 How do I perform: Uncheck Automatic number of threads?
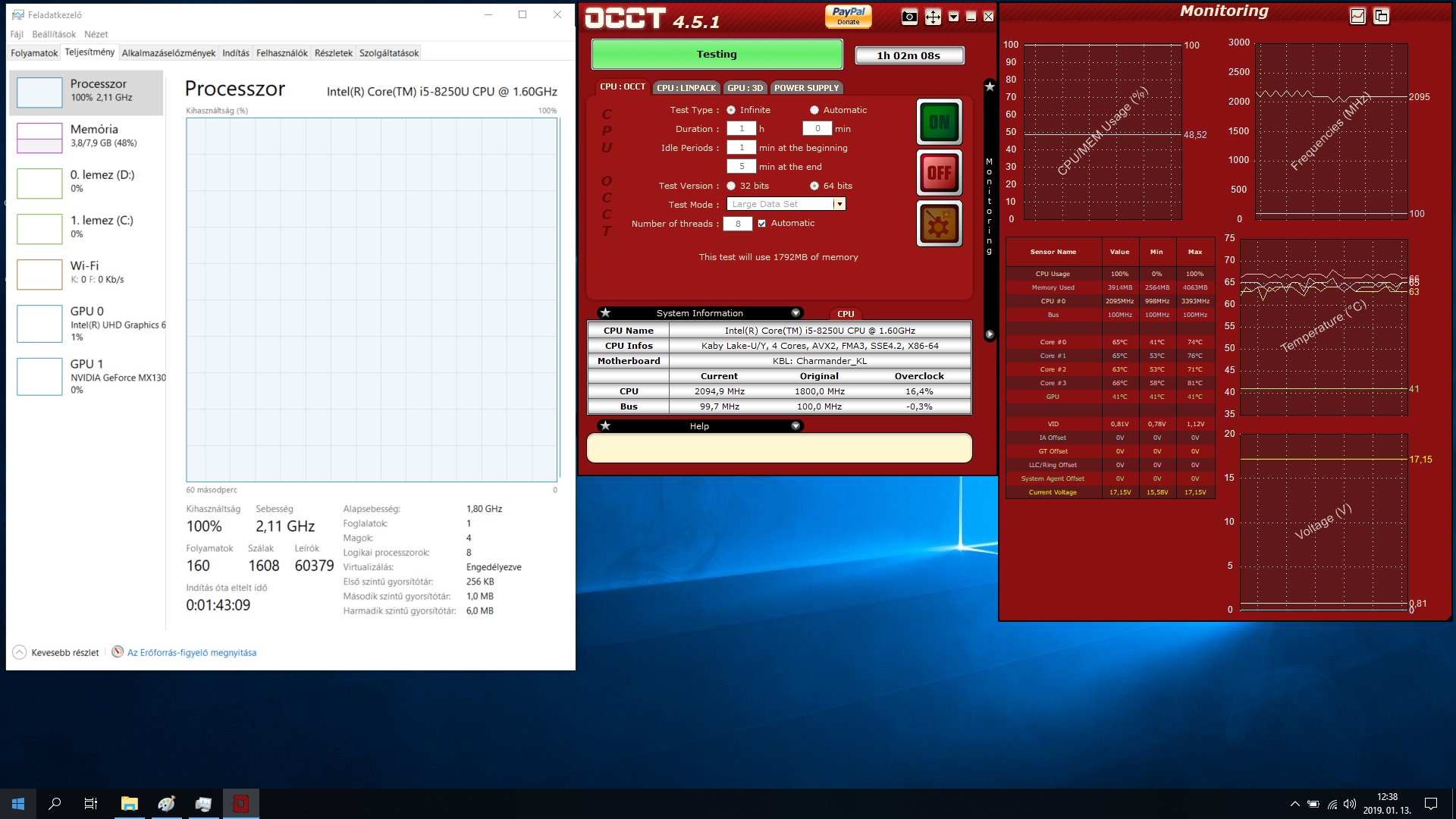pyautogui.click(x=762, y=224)
